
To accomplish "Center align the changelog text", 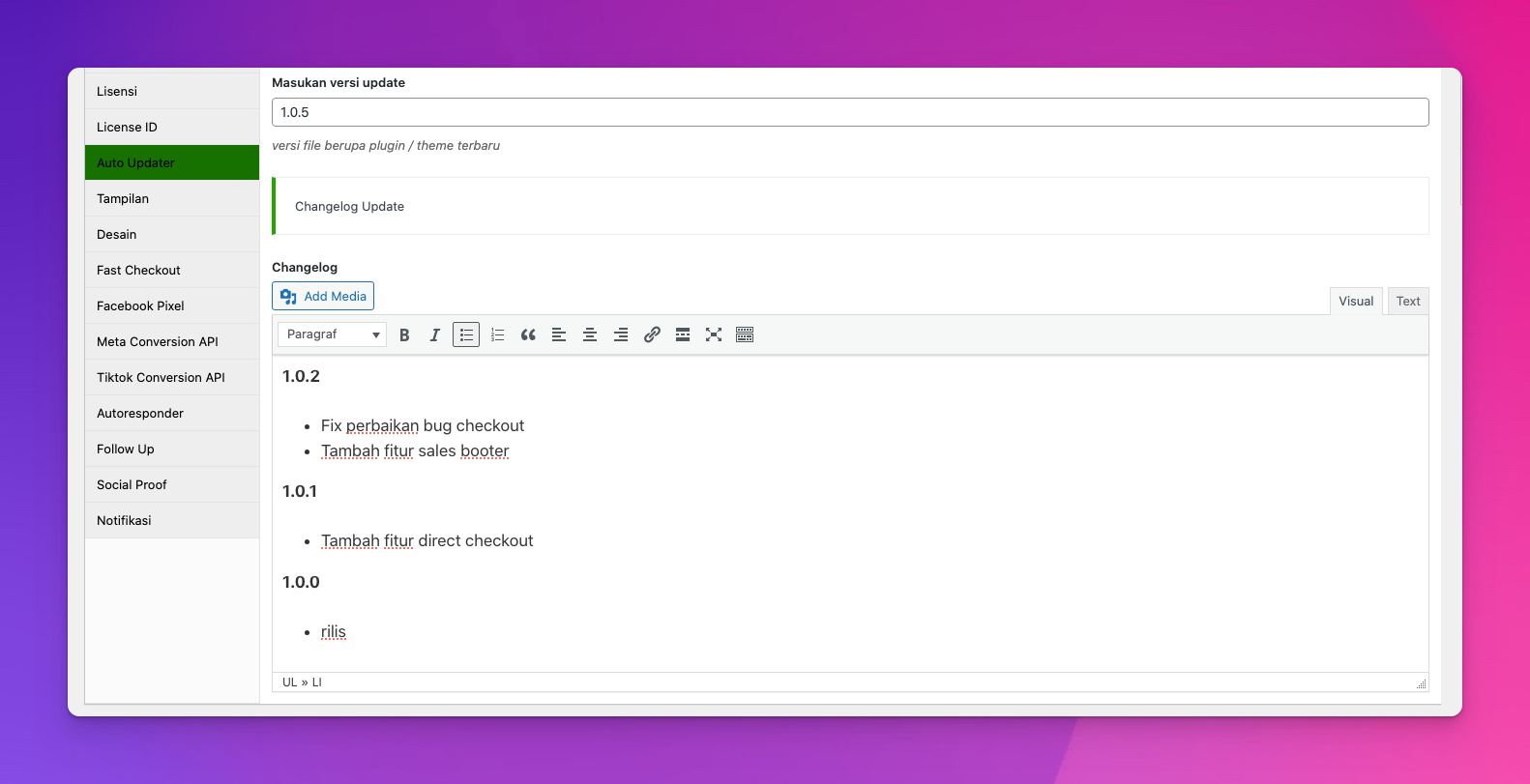I will (590, 334).
